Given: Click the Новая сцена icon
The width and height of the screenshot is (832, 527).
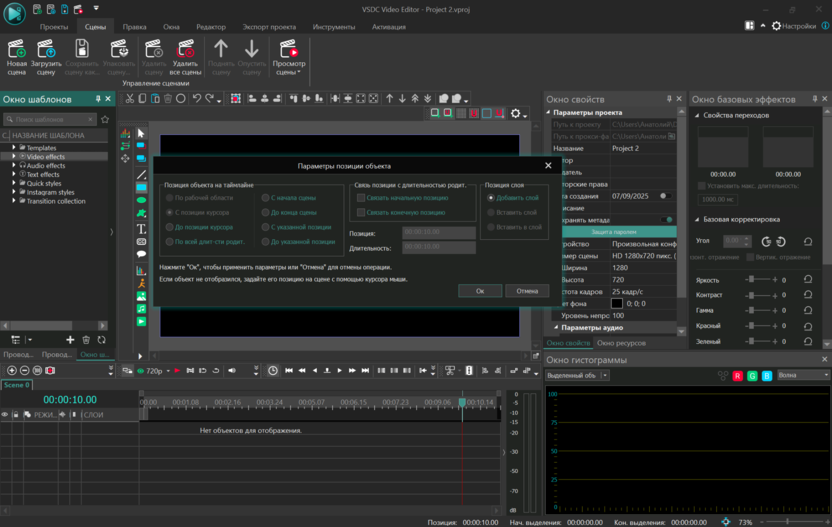Looking at the screenshot, I should pyautogui.click(x=17, y=49).
